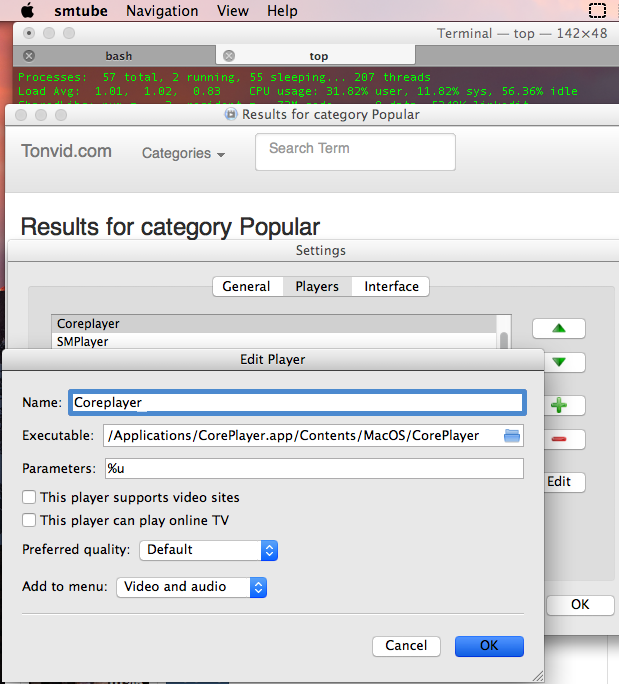
Task: Click the Search Term field
Action: tap(355, 152)
